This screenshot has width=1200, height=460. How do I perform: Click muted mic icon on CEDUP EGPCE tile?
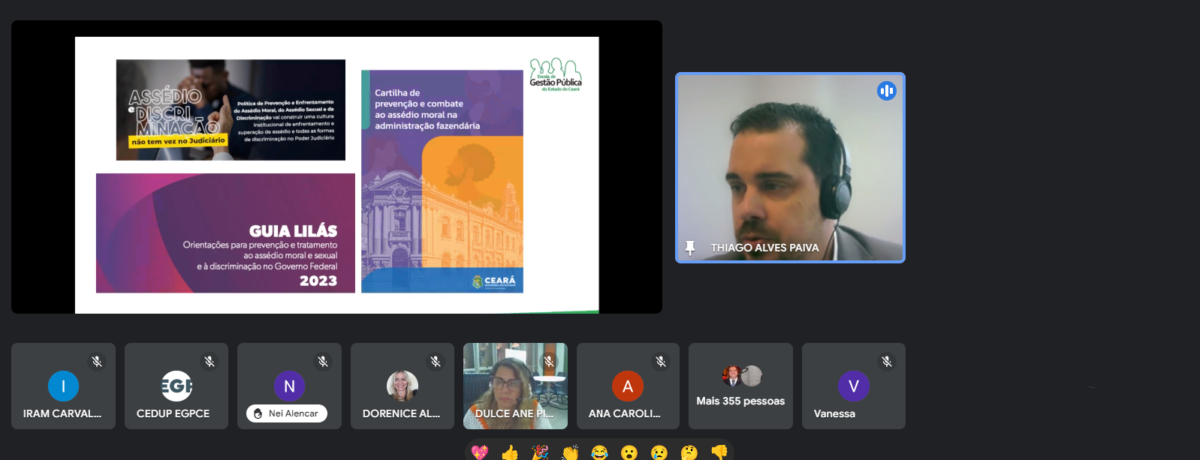pyautogui.click(x=210, y=361)
